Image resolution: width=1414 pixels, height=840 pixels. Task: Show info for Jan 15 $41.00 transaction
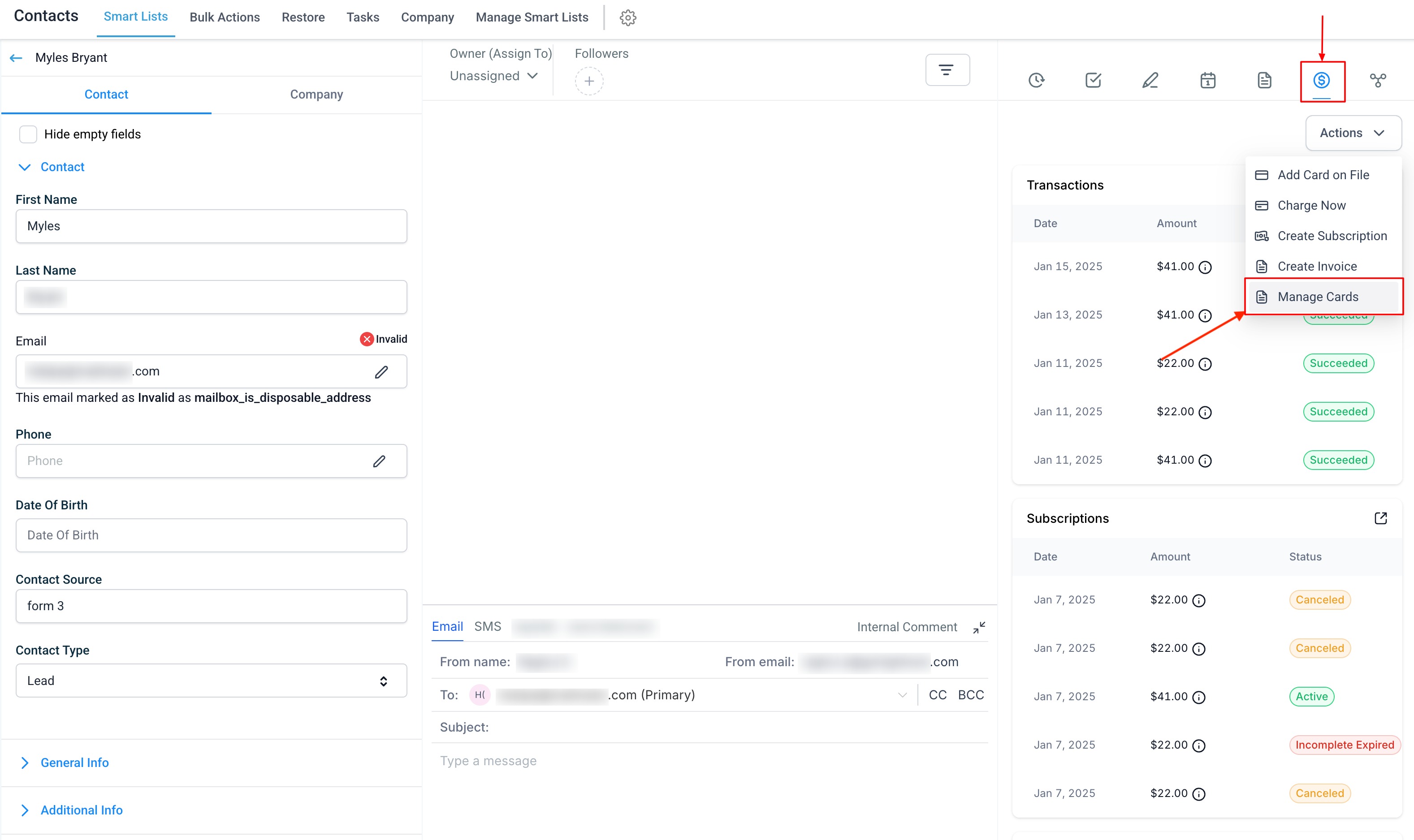pos(1205,267)
